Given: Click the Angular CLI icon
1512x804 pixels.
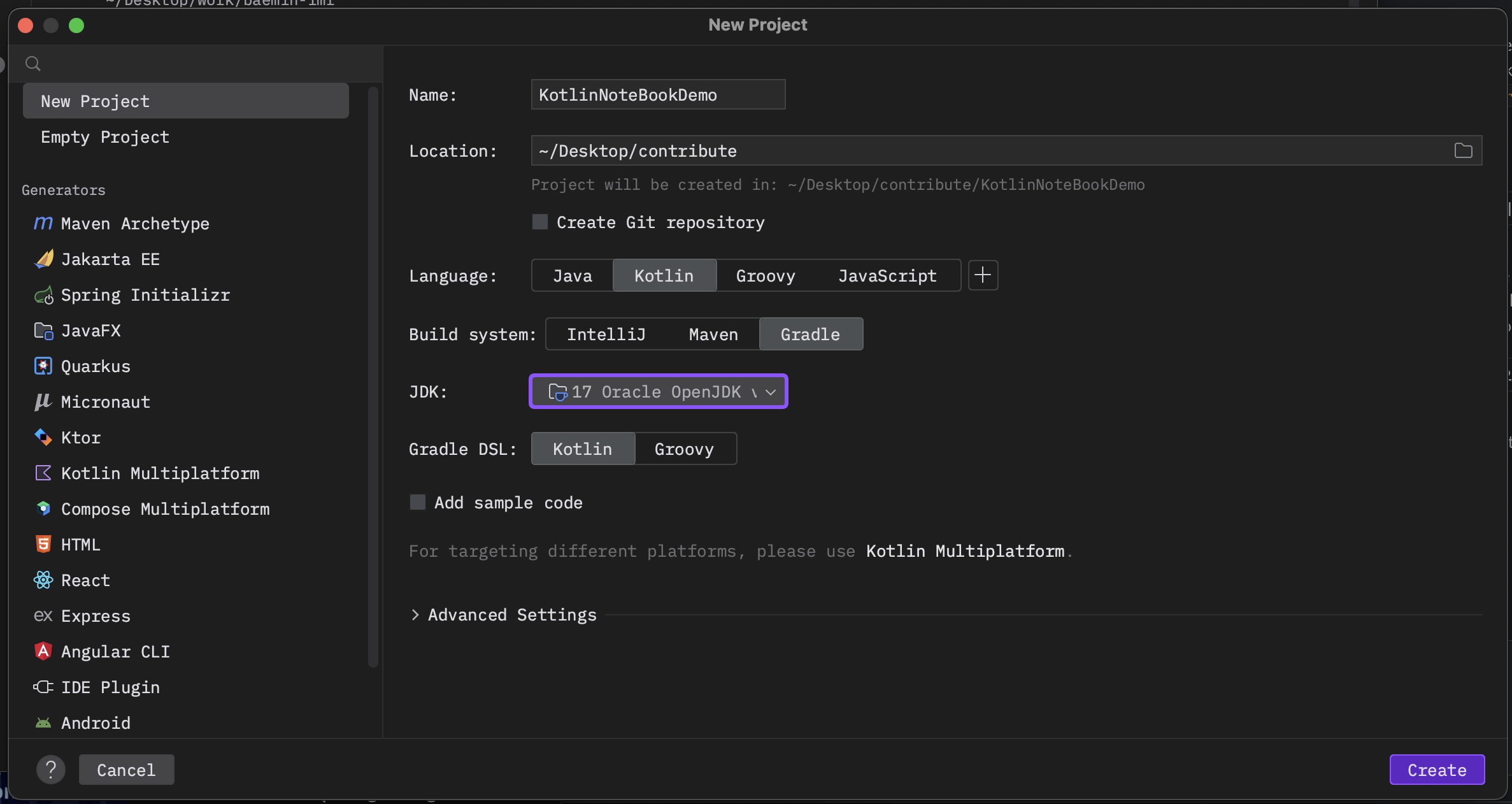Looking at the screenshot, I should [x=43, y=652].
